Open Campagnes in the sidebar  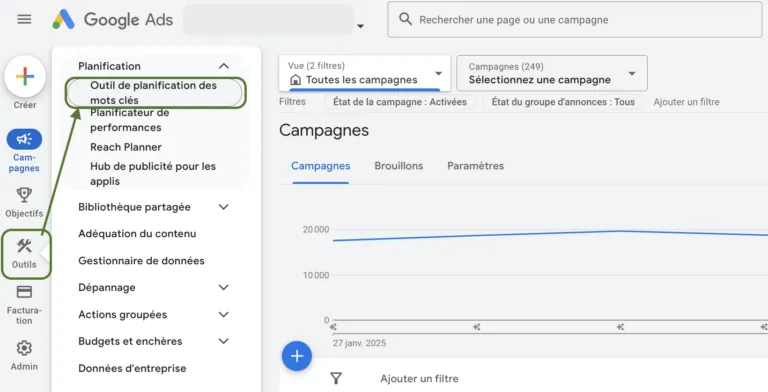24,150
